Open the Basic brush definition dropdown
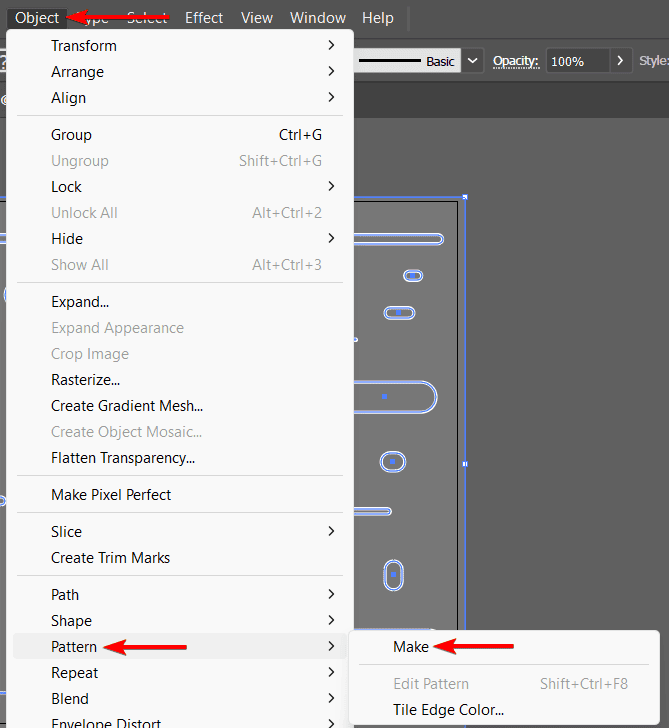This screenshot has width=669, height=728. tap(473, 61)
